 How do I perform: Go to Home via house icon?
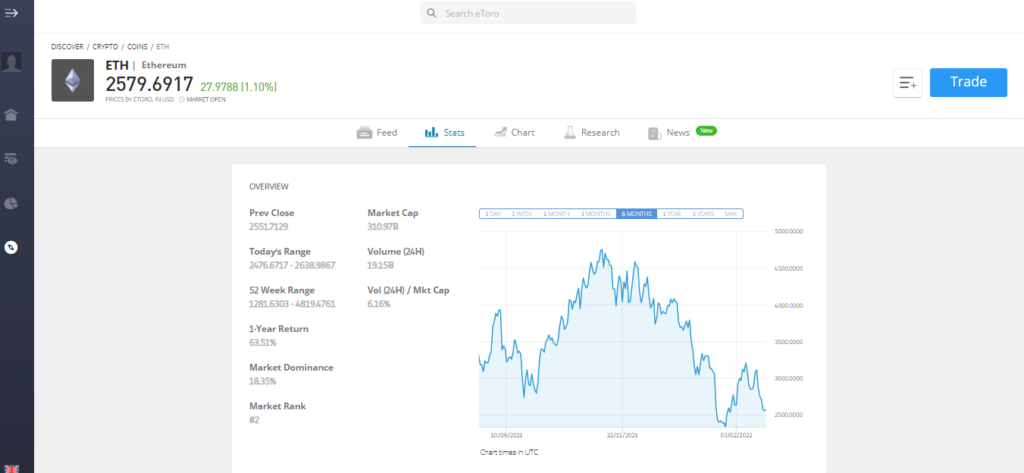(x=11, y=115)
